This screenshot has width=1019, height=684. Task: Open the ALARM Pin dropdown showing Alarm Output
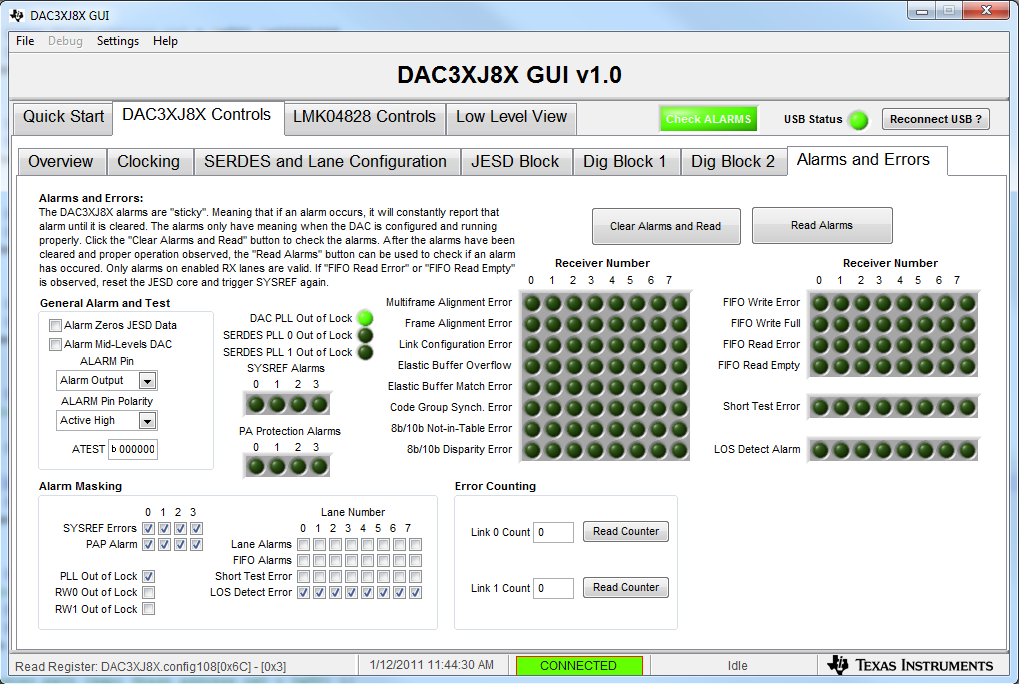(x=107, y=381)
